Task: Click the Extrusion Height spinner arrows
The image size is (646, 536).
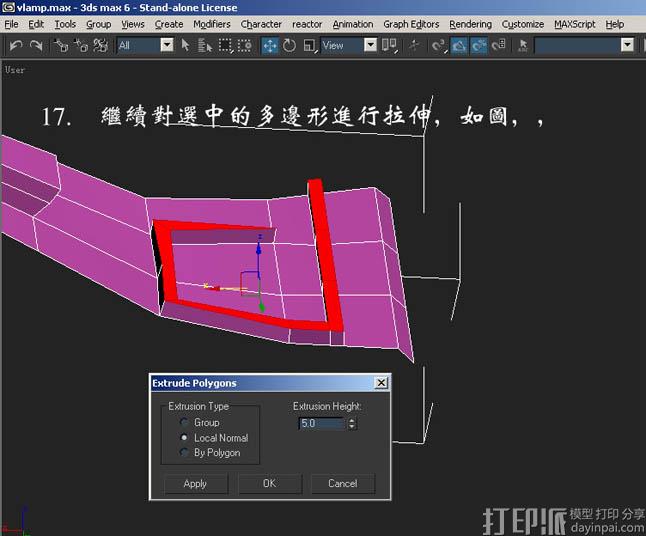Action: coord(352,424)
